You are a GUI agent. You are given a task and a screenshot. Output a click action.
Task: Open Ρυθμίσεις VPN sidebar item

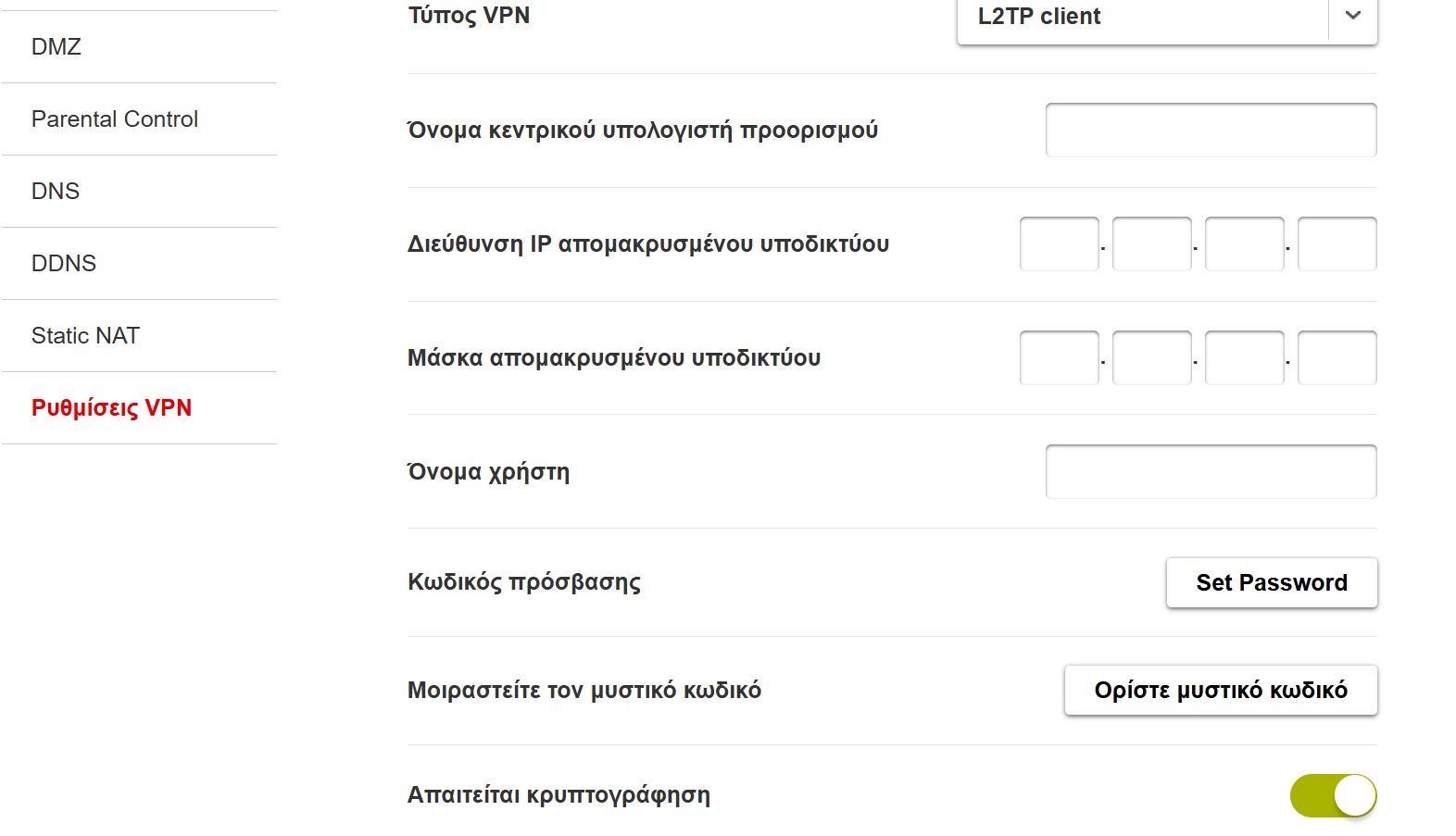(111, 407)
